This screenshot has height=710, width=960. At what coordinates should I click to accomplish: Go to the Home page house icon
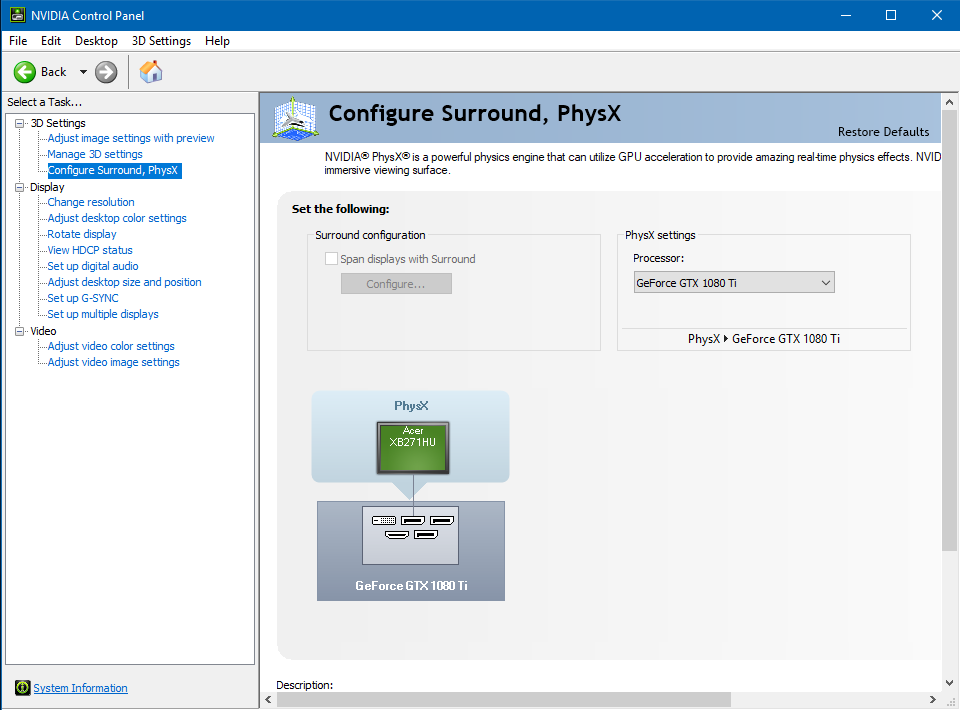[x=151, y=72]
